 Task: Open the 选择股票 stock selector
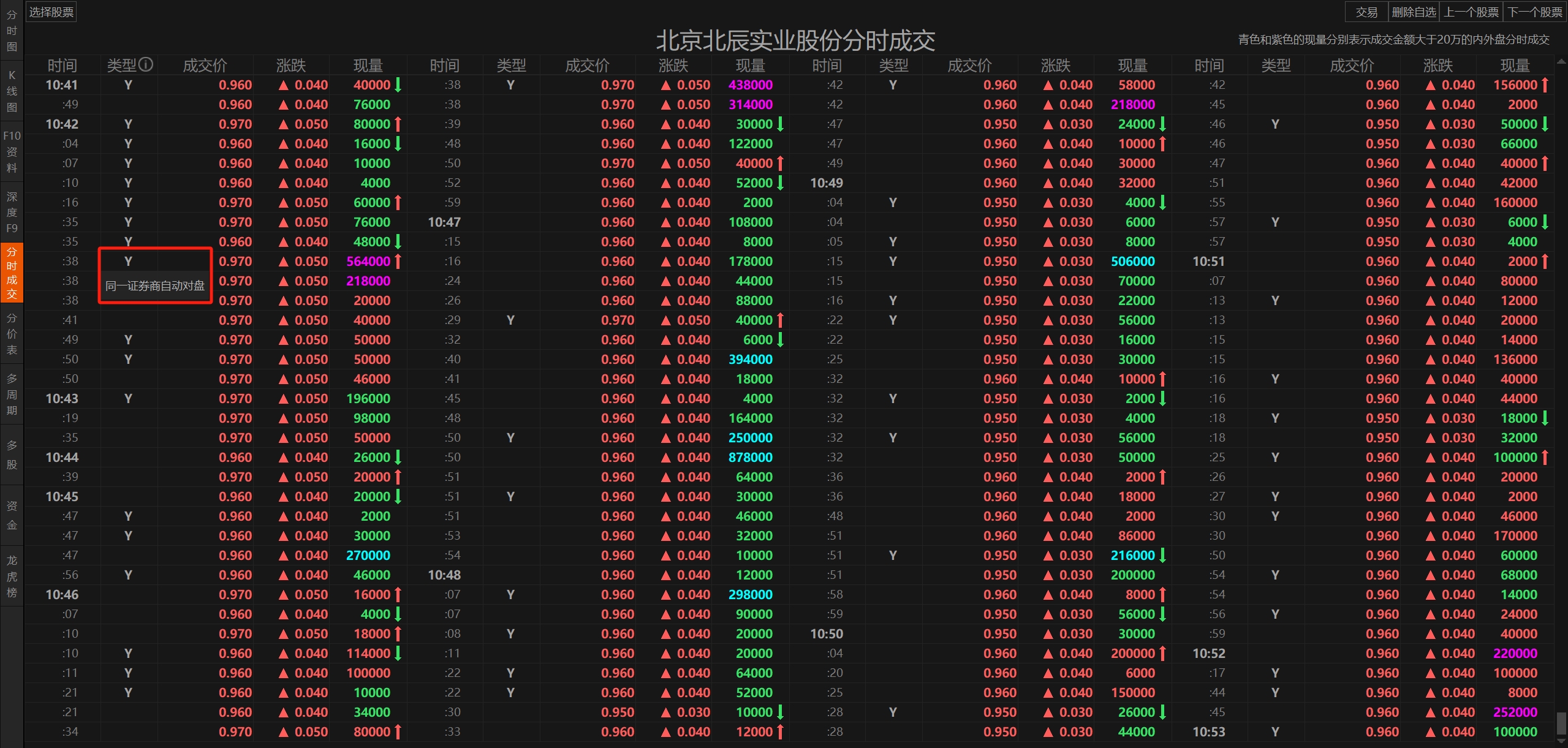pyautogui.click(x=51, y=12)
